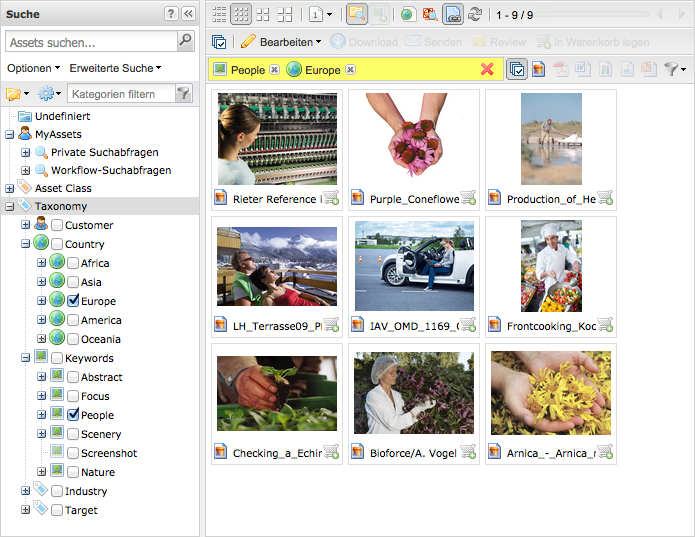The height and width of the screenshot is (537, 695).
Task: Check the Industry checkbox
Action: tap(57, 491)
